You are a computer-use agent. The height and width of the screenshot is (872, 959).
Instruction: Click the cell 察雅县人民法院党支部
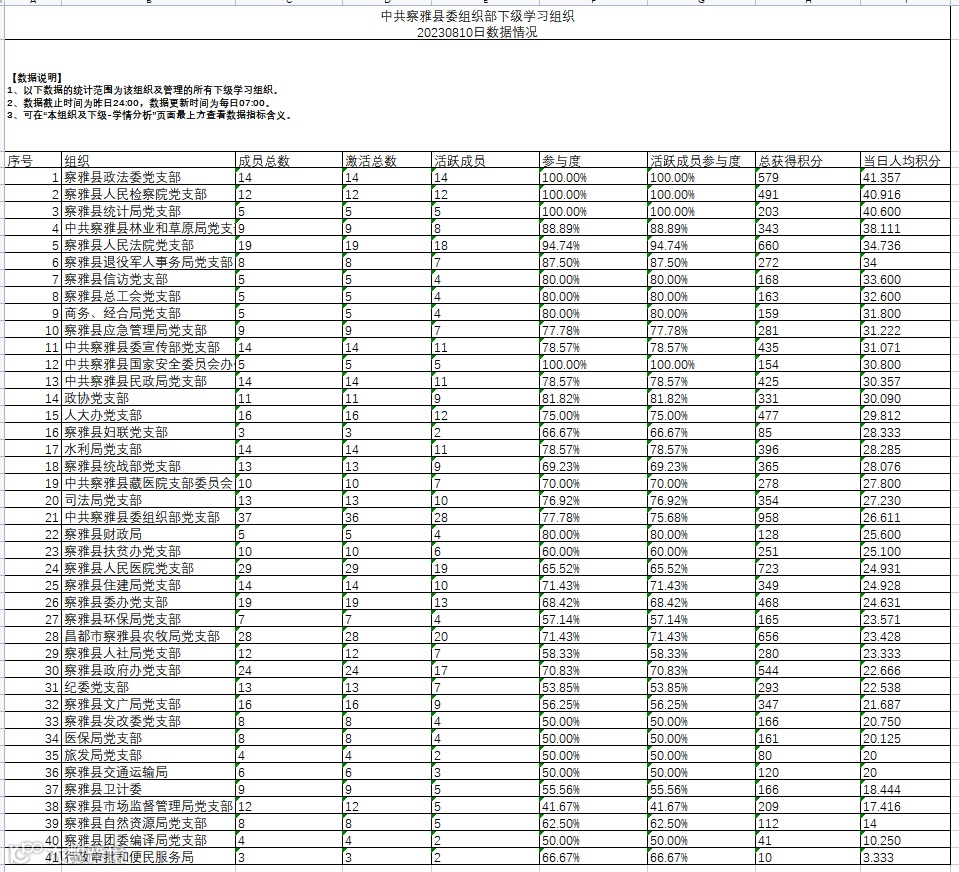(x=149, y=245)
